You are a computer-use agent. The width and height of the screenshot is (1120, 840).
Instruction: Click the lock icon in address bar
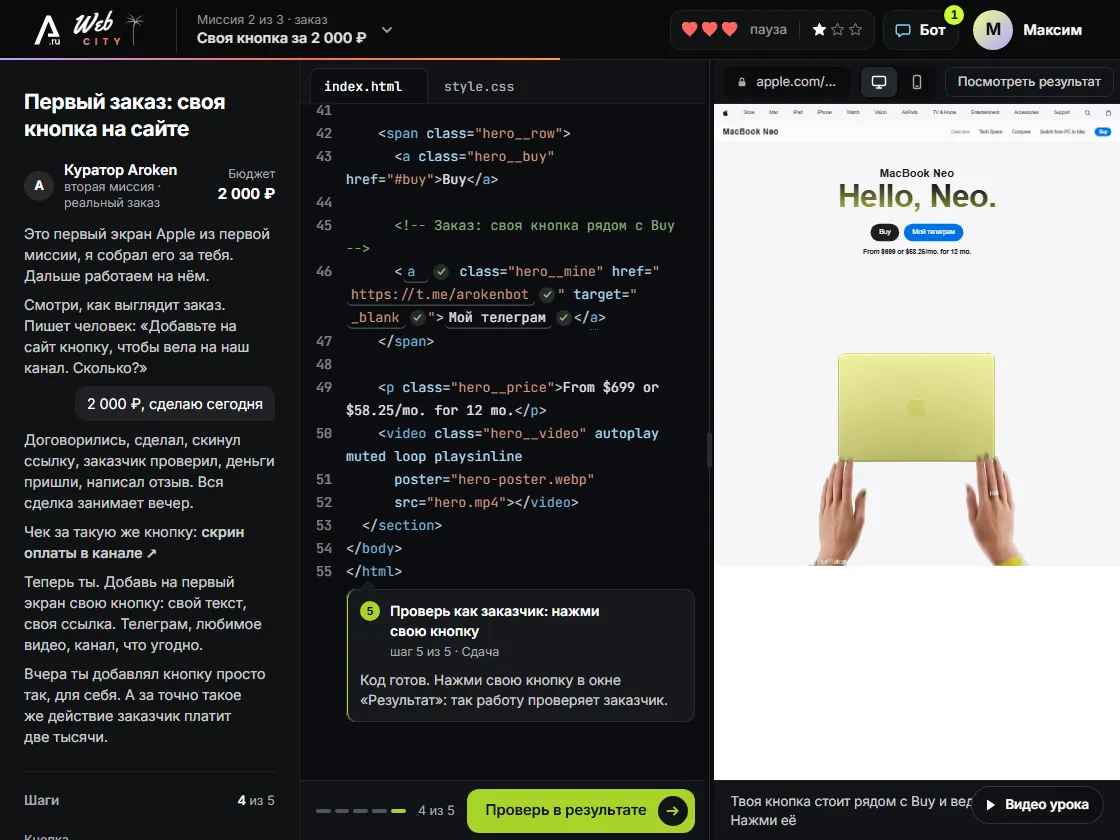[741, 82]
